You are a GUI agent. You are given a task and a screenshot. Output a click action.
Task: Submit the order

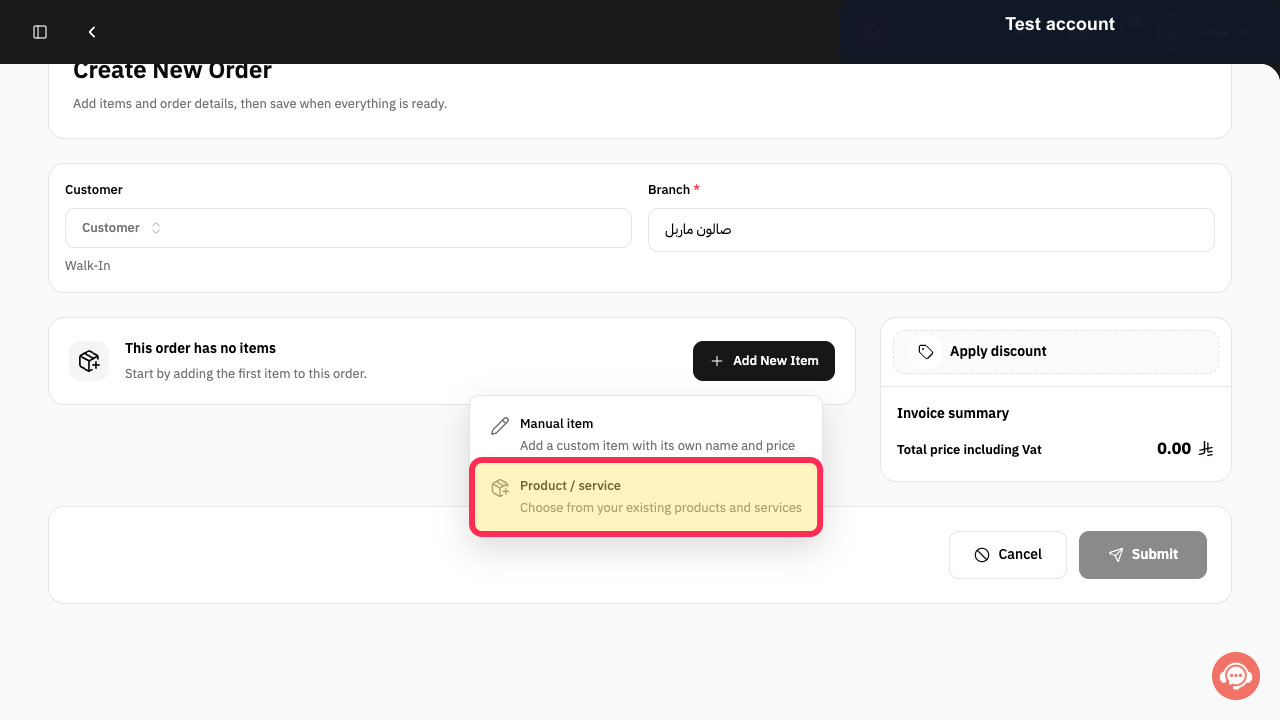click(1143, 555)
